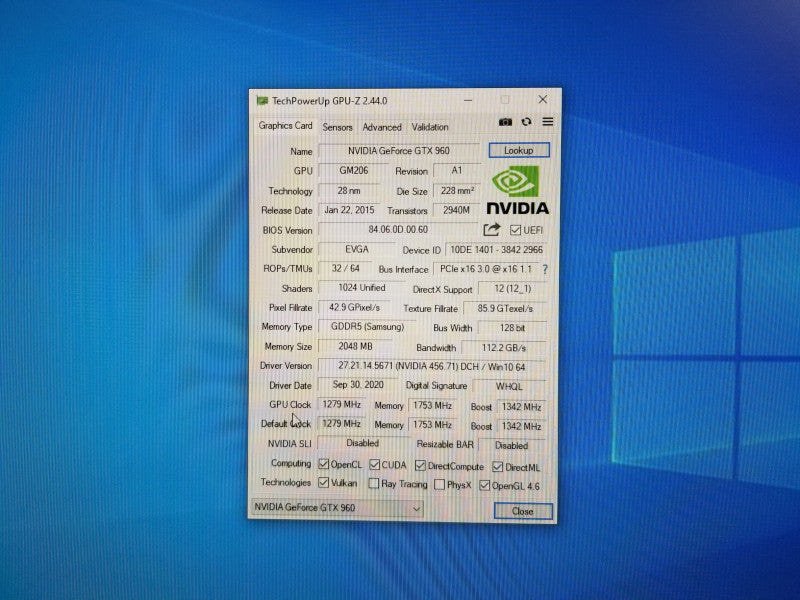Toggle the OpenGL 4.6 checkbox

[485, 485]
